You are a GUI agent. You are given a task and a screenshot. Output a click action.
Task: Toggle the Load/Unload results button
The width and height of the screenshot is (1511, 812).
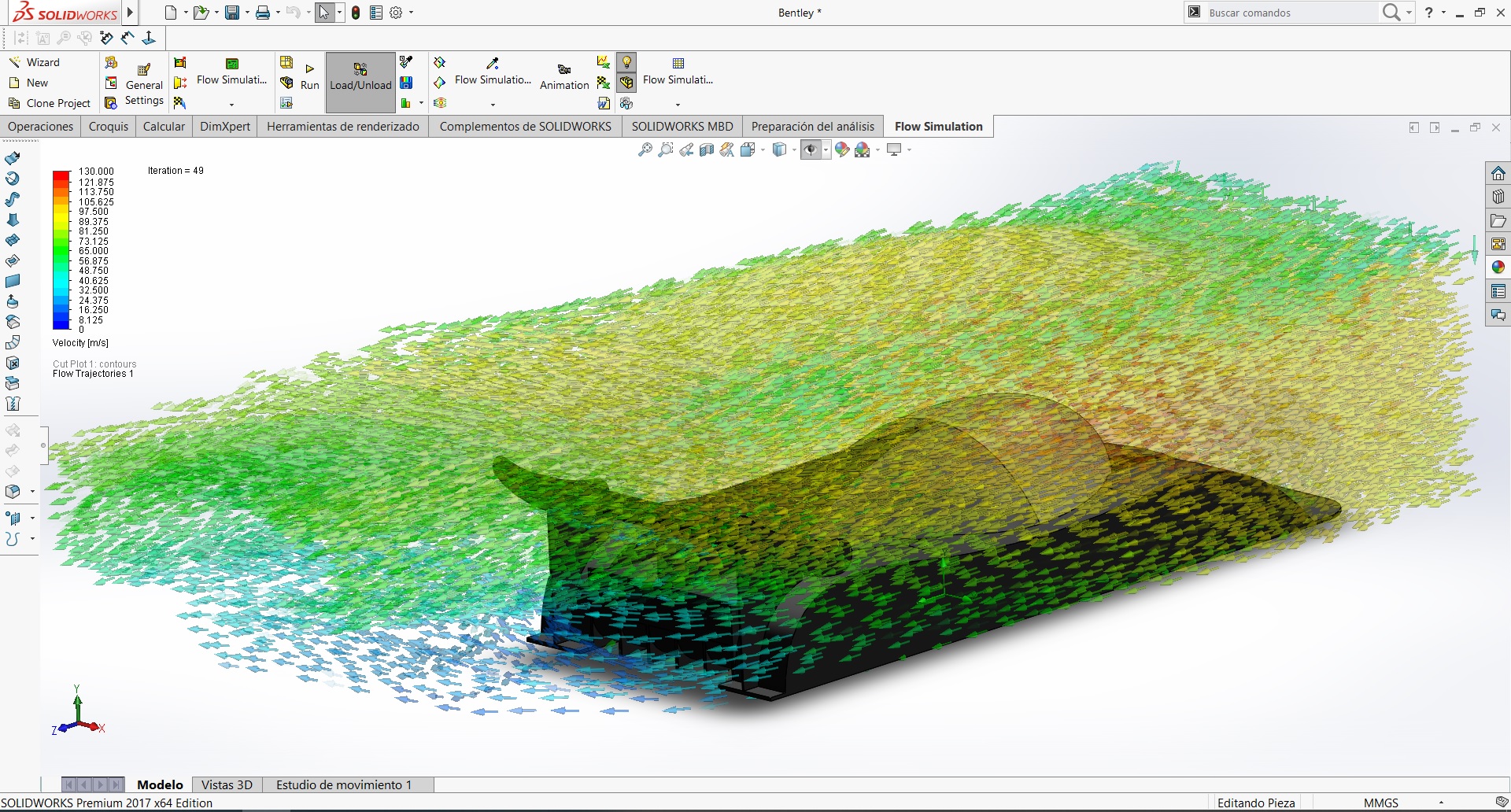(360, 77)
